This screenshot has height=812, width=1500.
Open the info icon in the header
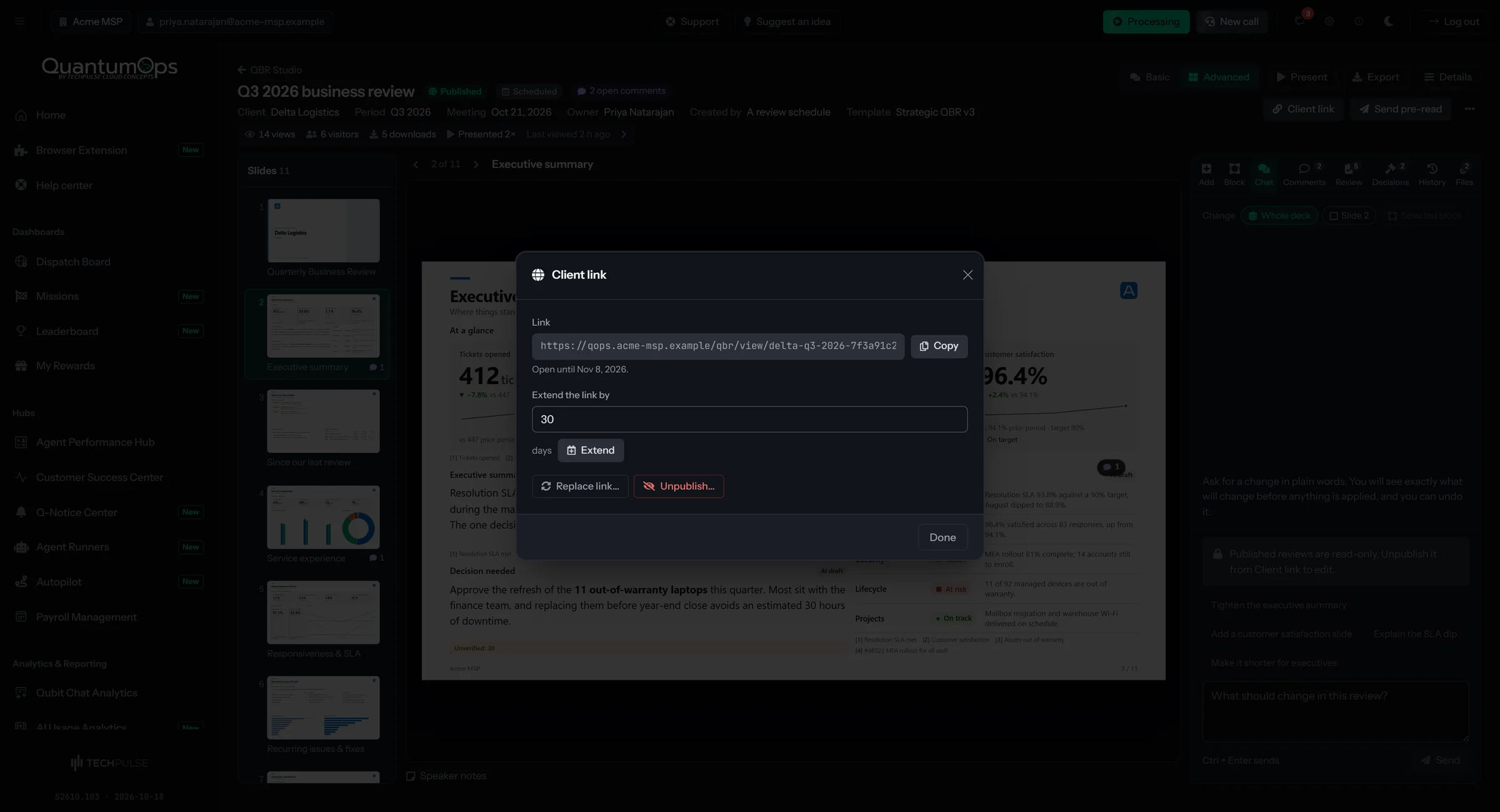tap(1359, 21)
